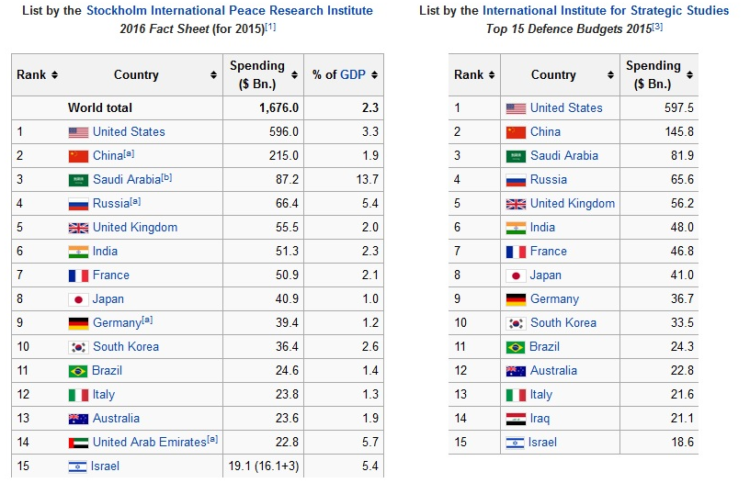Viewport: 750px width, 483px height.
Task: Open United States link in SIPRI table
Action: coord(129,132)
